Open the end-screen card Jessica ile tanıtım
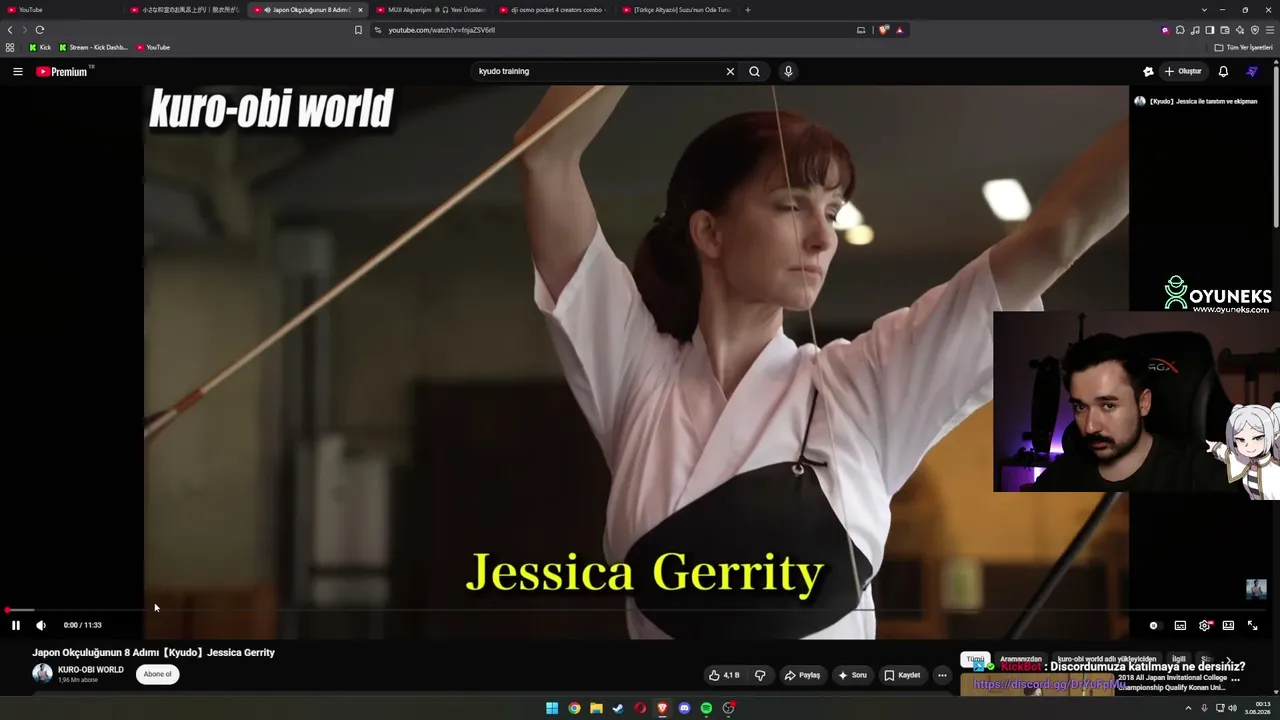Viewport: 1280px width, 720px height. tap(1196, 101)
